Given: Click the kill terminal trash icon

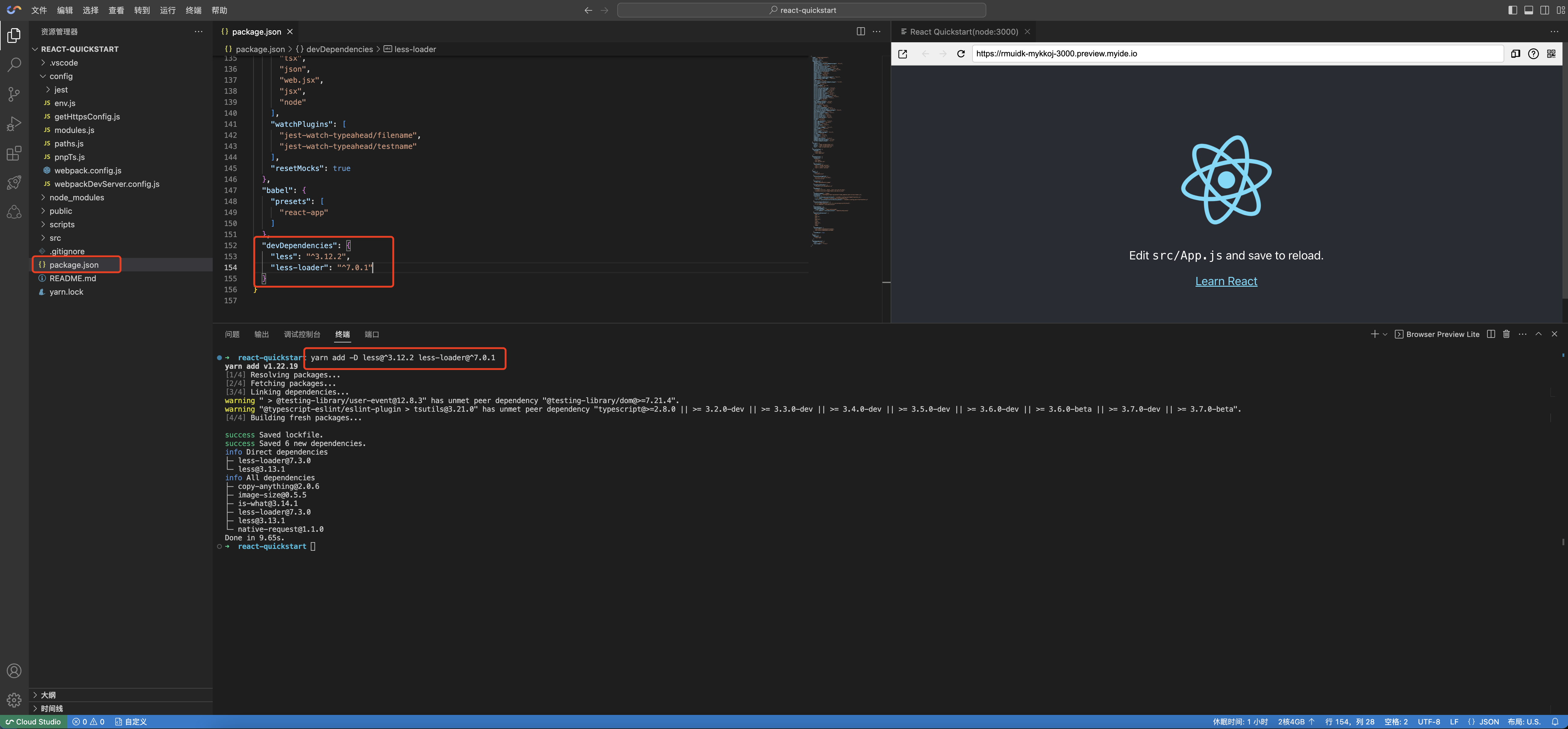Looking at the screenshot, I should pyautogui.click(x=1506, y=334).
